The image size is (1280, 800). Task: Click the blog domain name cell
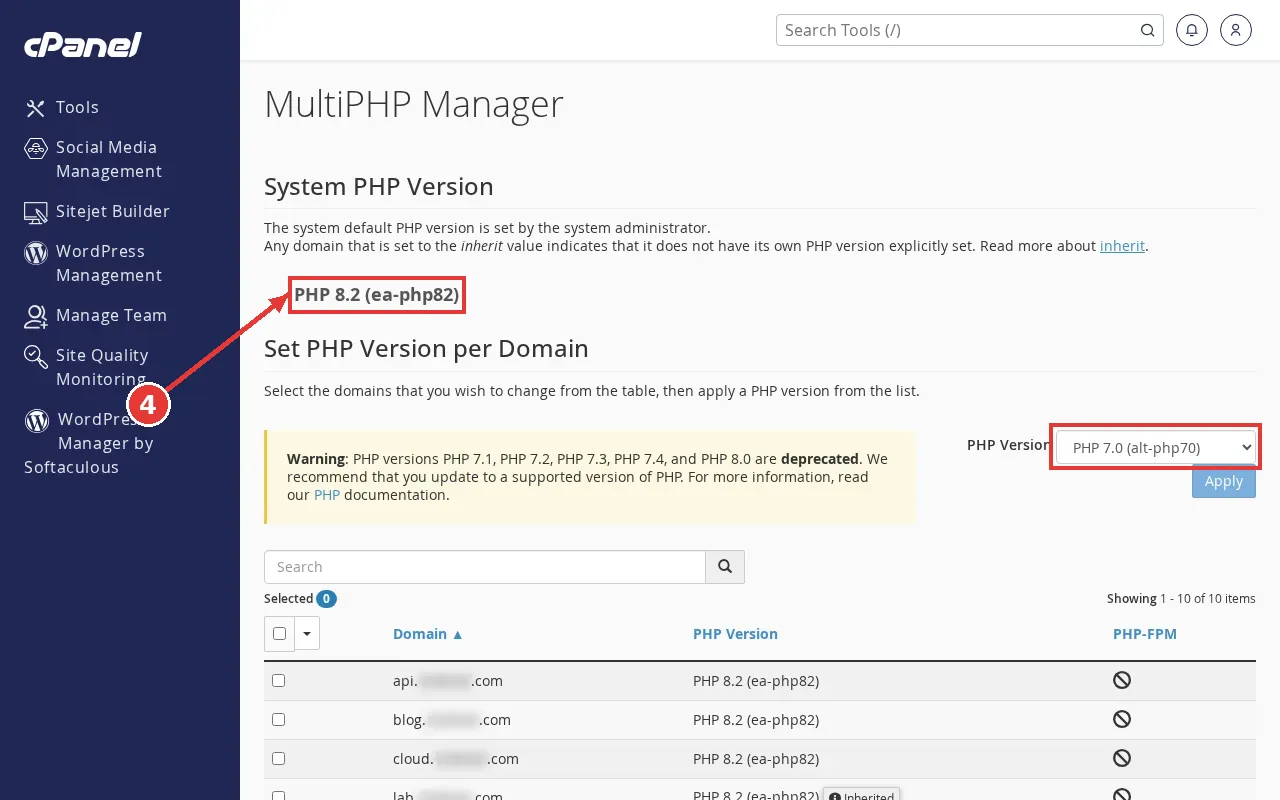point(452,720)
